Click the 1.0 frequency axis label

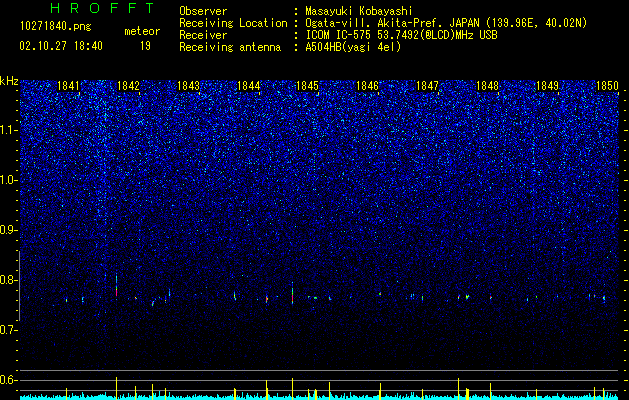click(x=8, y=180)
